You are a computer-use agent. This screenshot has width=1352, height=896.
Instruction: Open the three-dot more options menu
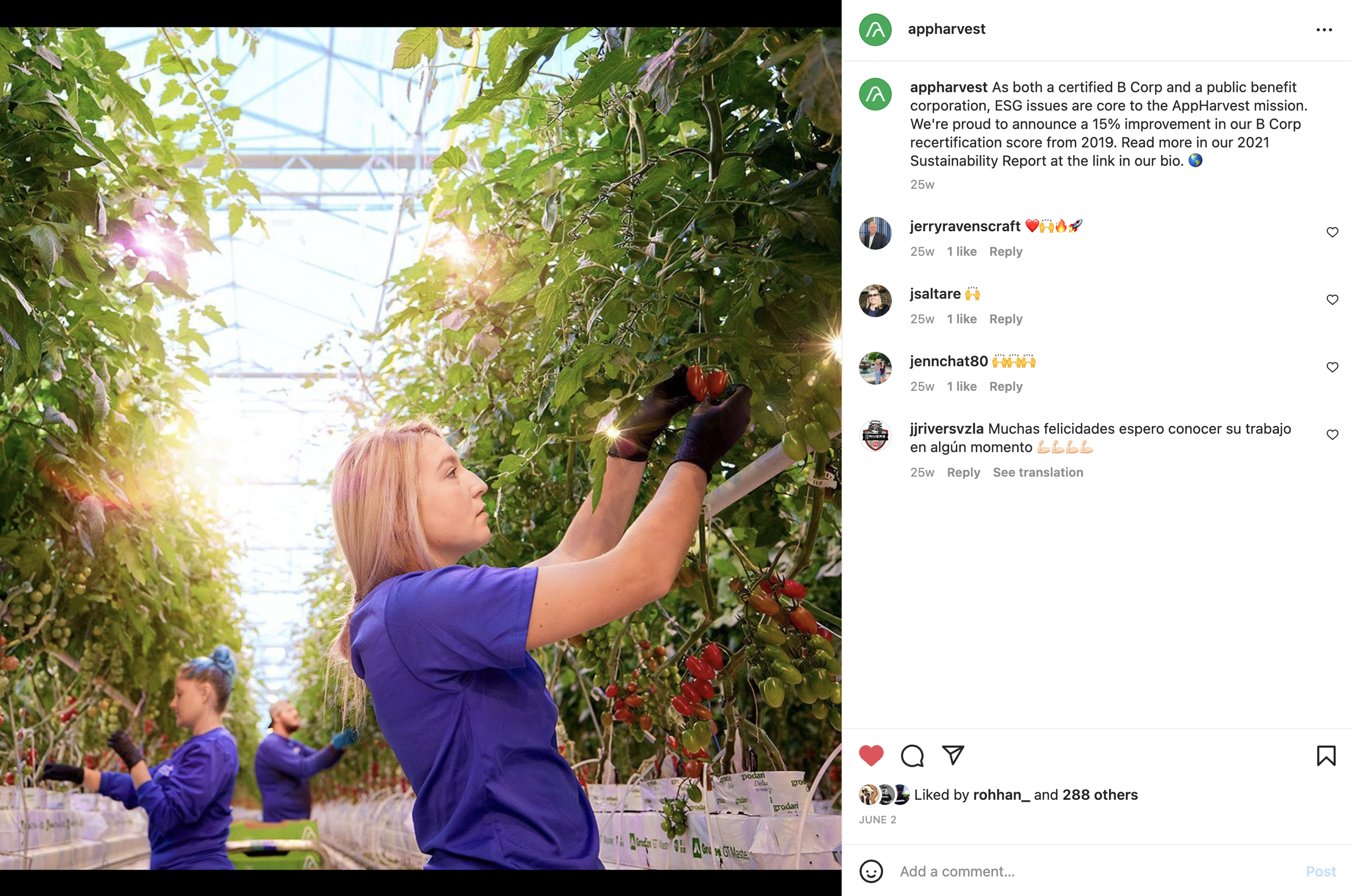[x=1324, y=30]
